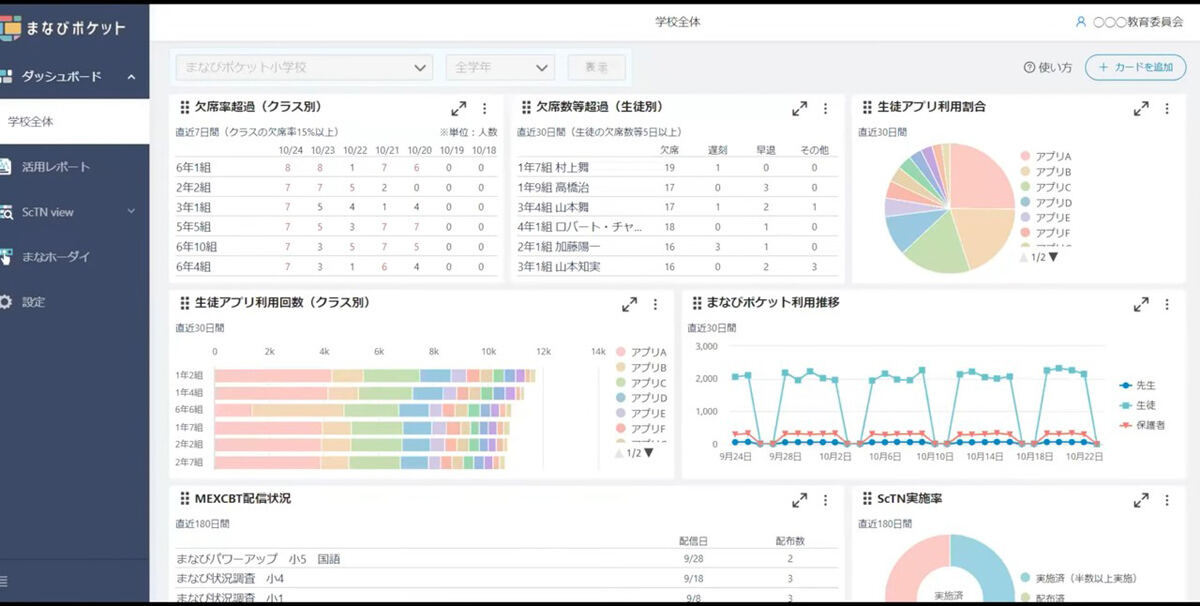Click the drag handle of 欠席数等超過（生徒別）
Image resolution: width=1200 pixels, height=606 pixels.
(526, 107)
